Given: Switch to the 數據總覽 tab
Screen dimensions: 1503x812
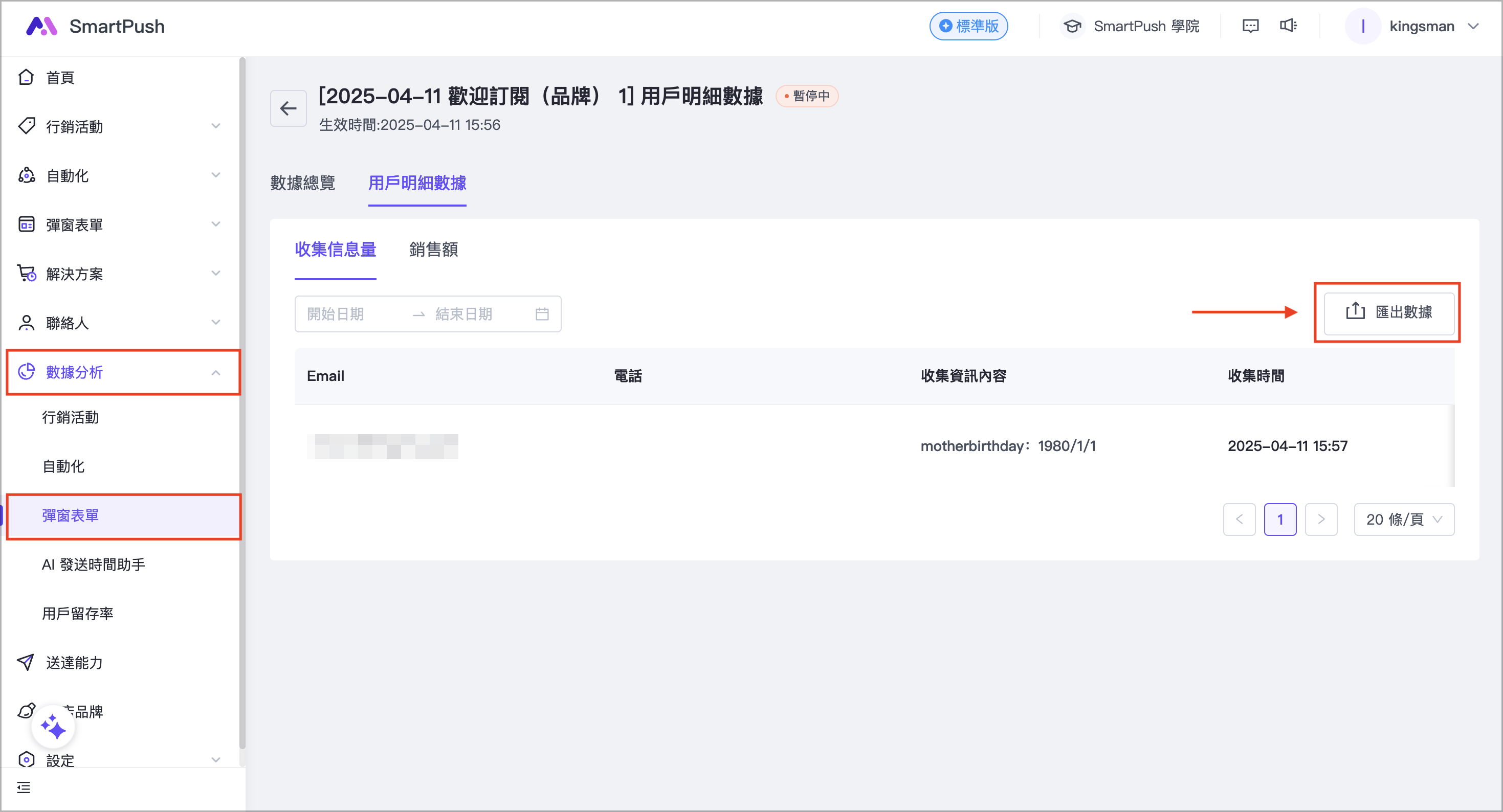Looking at the screenshot, I should [x=303, y=184].
